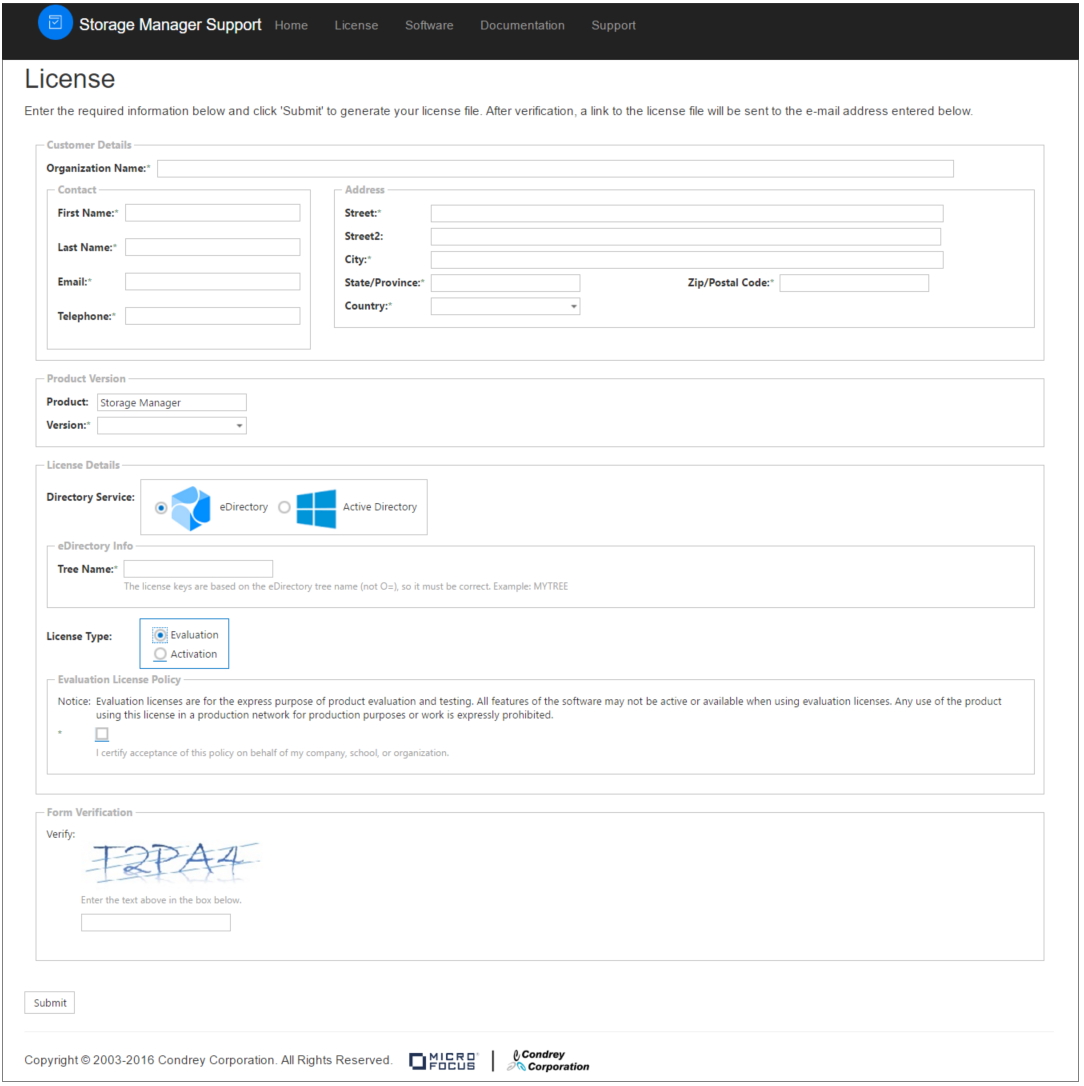Check the policy acceptance checkbox
The width and height of the screenshot is (1084, 1086).
click(x=102, y=734)
